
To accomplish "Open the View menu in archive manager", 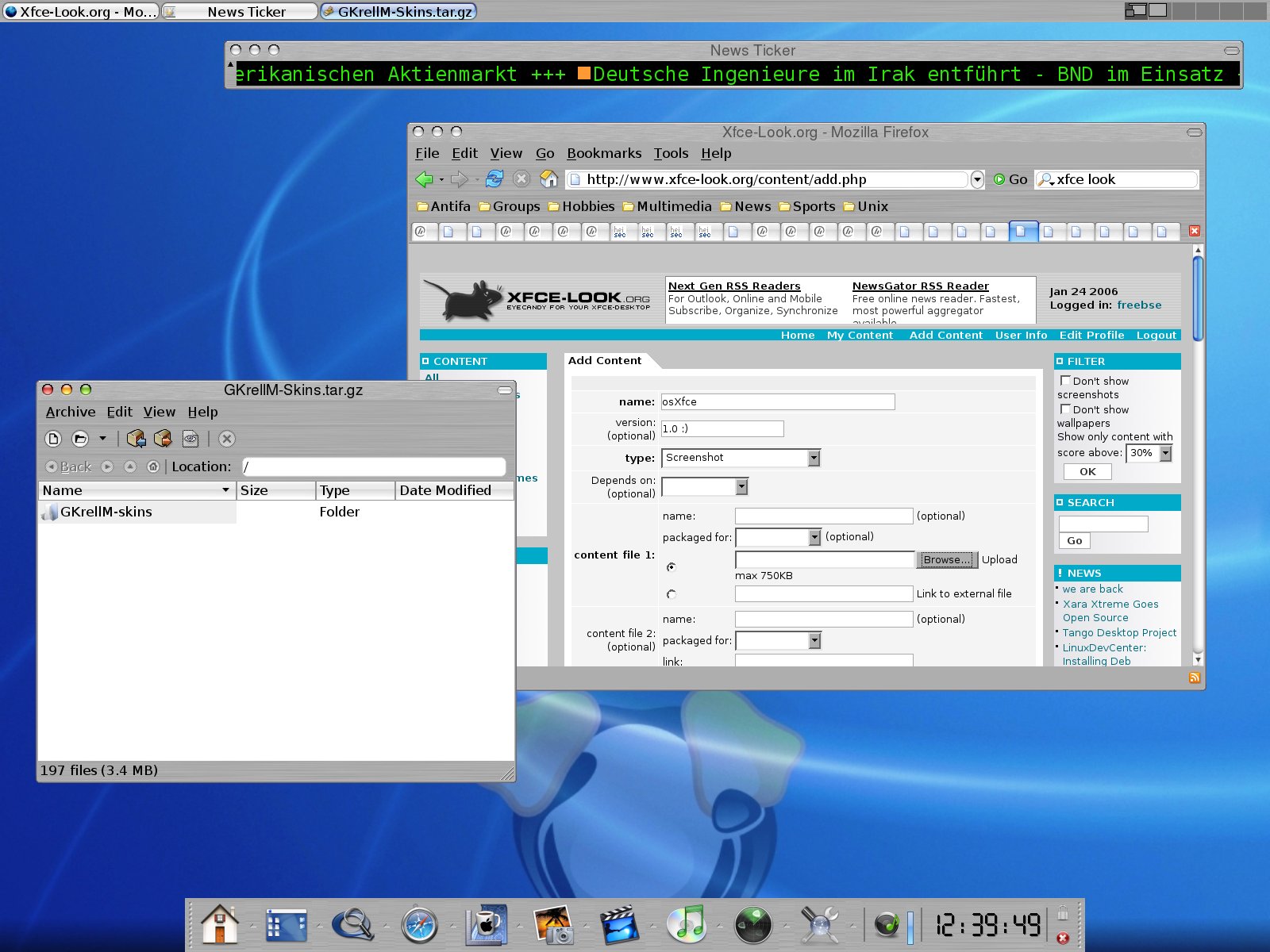I will coord(160,412).
